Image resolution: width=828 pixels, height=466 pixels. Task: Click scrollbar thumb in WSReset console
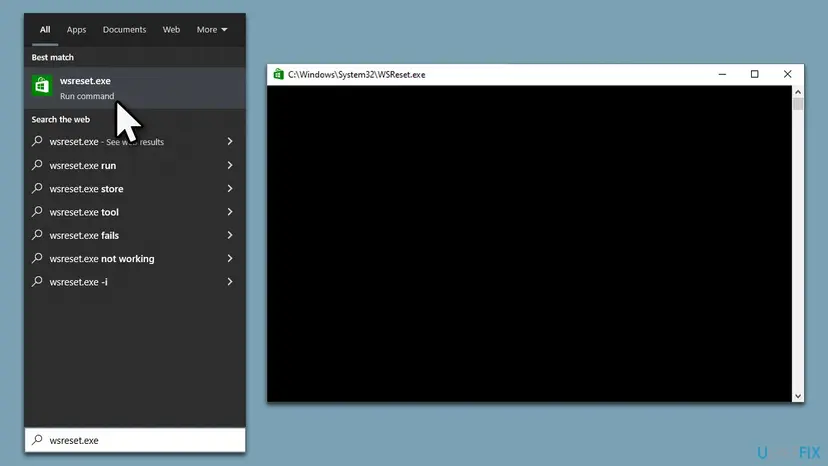[798, 104]
